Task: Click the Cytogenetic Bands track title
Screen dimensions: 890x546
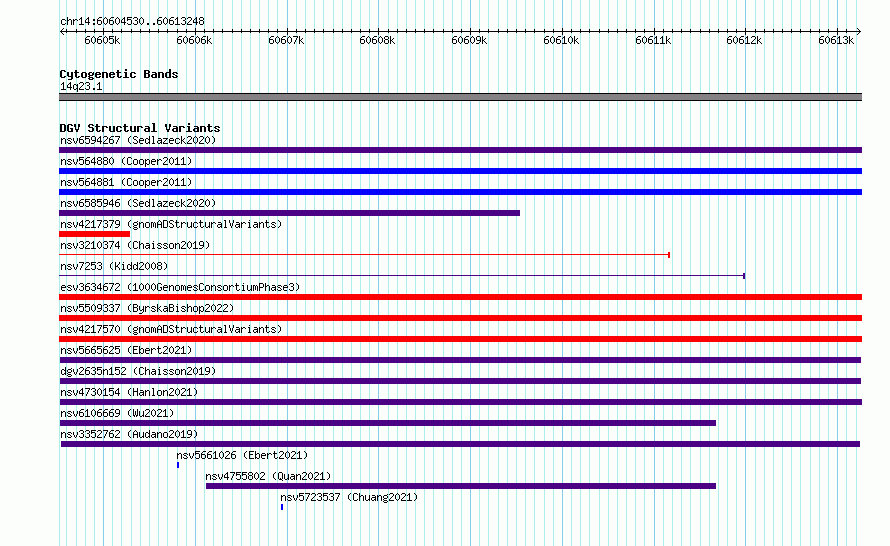Action: 119,74
